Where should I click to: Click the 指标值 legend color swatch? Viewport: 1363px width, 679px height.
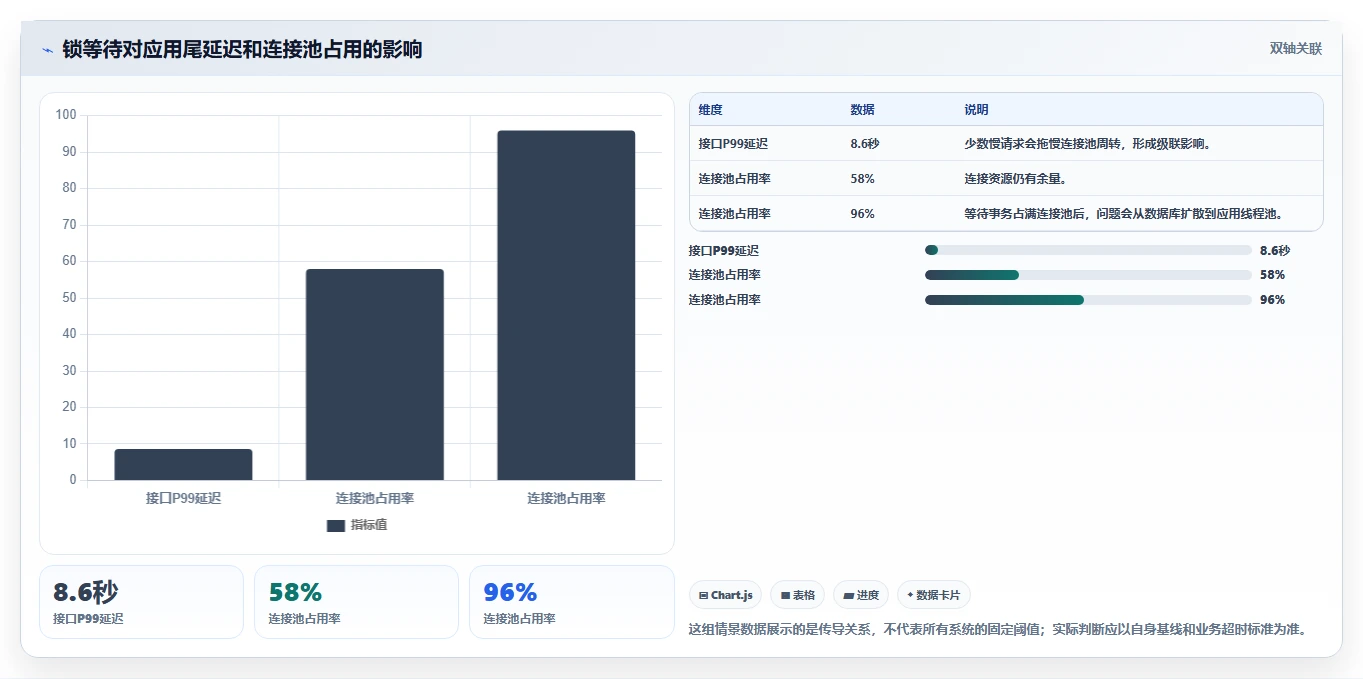tap(336, 525)
